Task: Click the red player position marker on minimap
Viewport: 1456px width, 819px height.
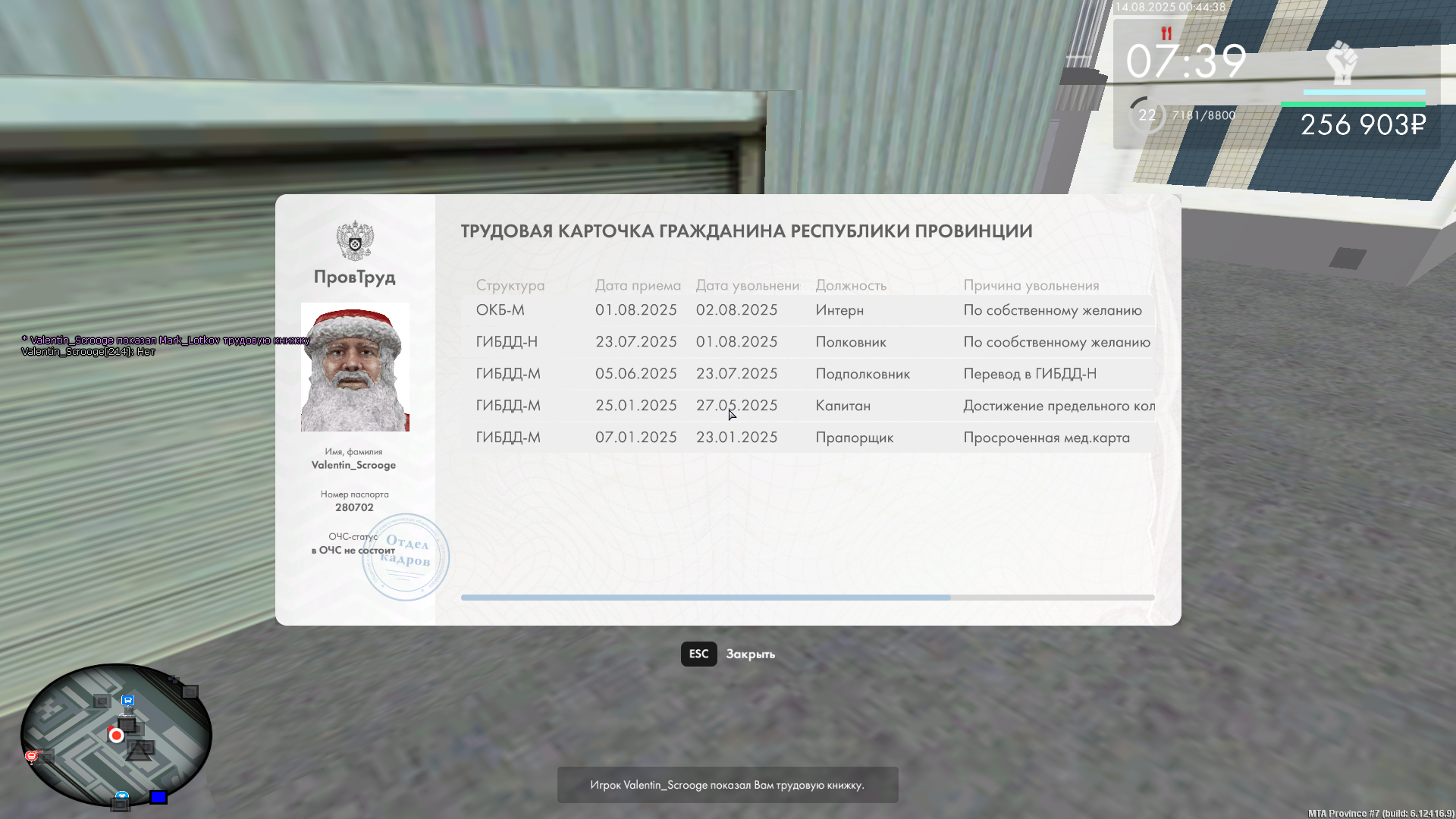Action: tap(116, 736)
